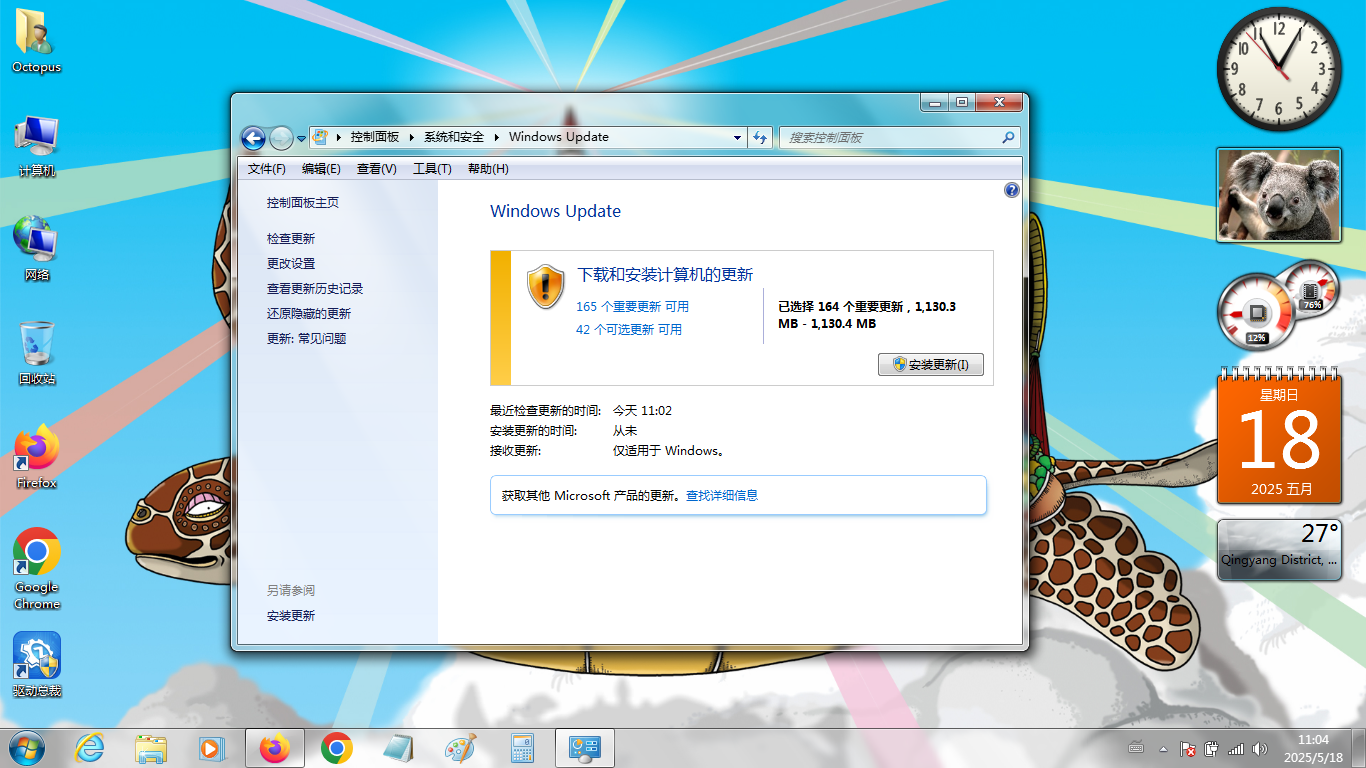Open the 查看(V) menu
This screenshot has height=768, width=1366.
tap(377, 169)
